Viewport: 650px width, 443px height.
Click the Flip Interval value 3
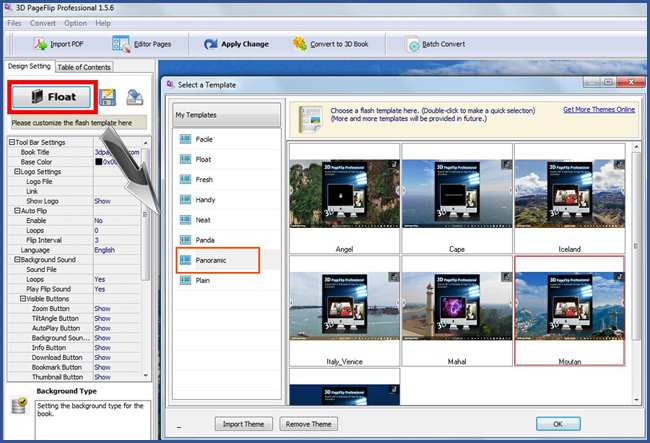click(97, 240)
